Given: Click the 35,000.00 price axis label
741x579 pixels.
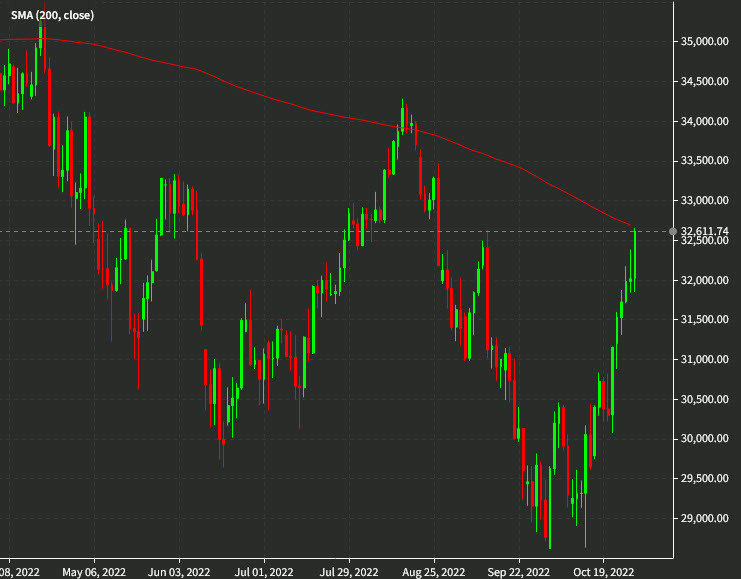Looking at the screenshot, I should pos(704,42).
